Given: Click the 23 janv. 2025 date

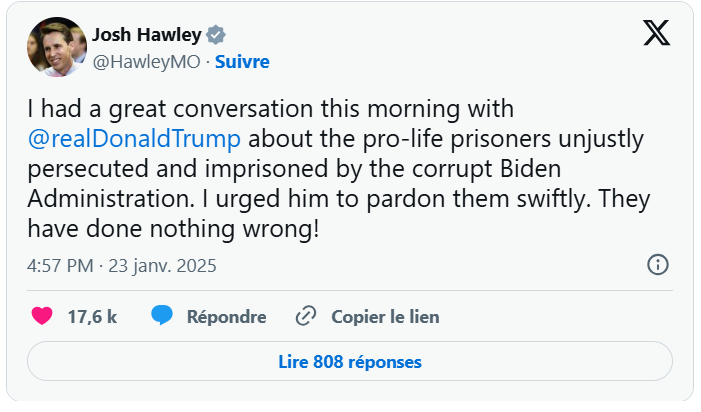Looking at the screenshot, I should [165, 266].
